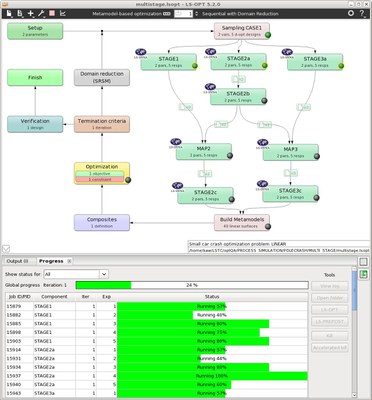This screenshot has width=372, height=400.
Task: Click the help question mark icon
Action: tap(362, 13)
